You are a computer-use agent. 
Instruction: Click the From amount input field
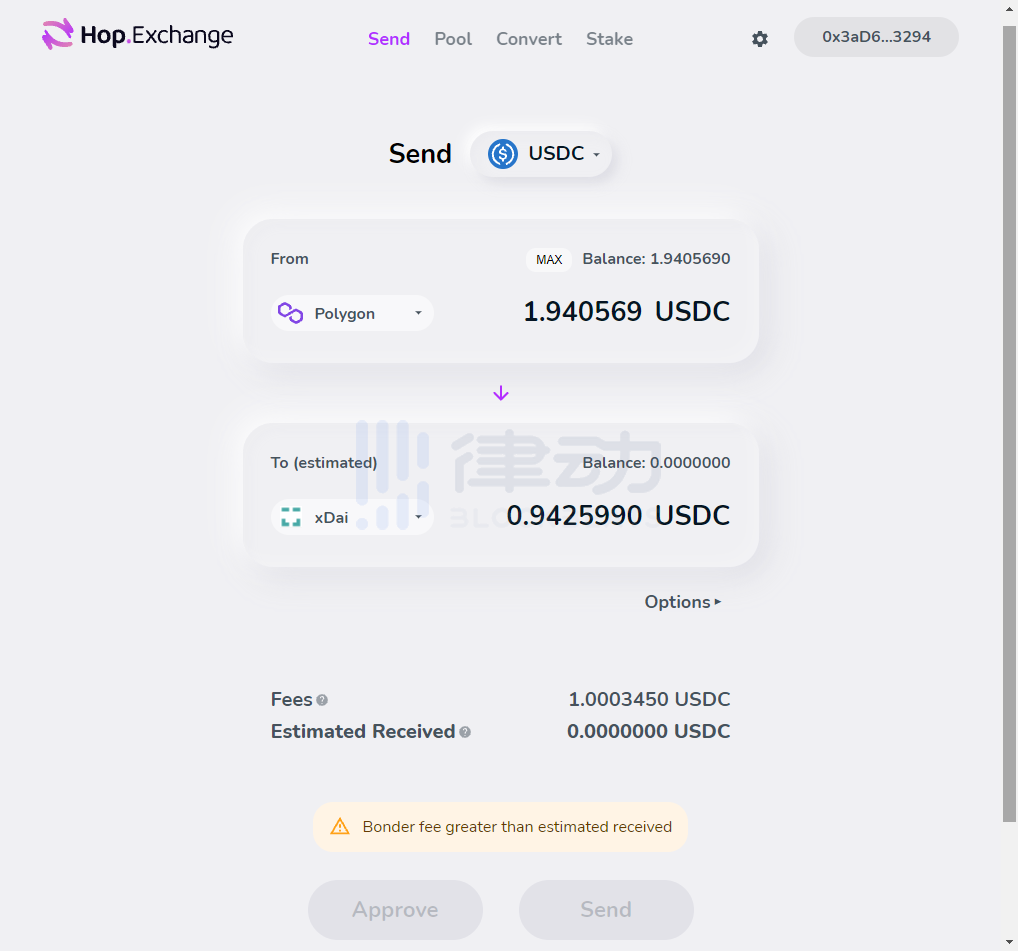pos(582,312)
